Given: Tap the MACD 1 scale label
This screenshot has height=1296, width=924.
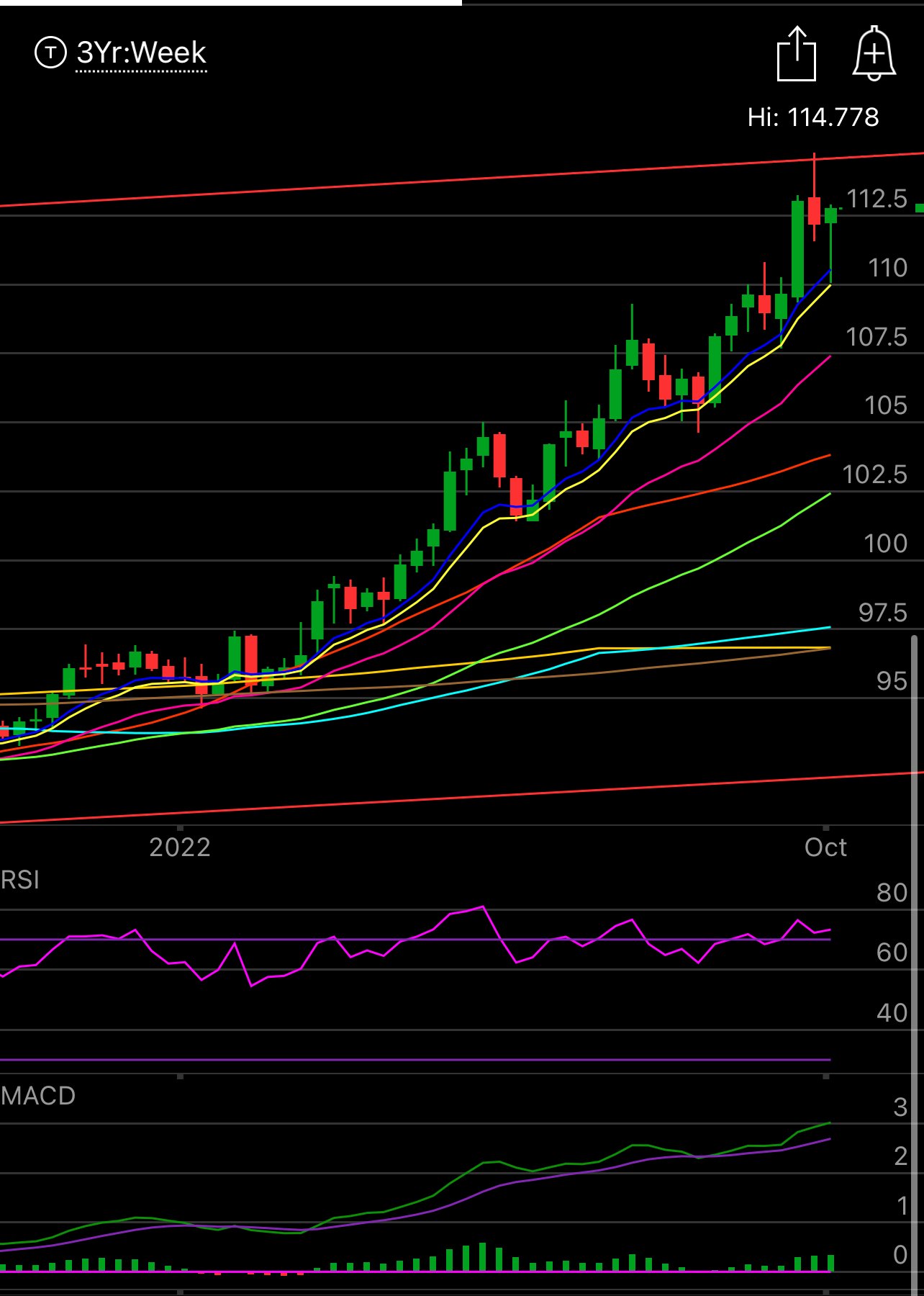Looking at the screenshot, I should tap(902, 1205).
